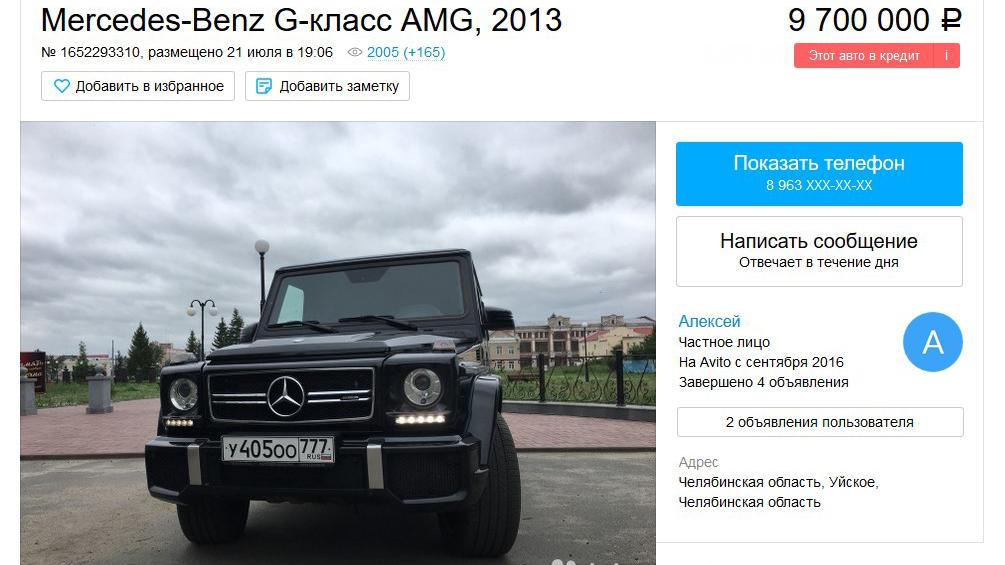Click the listing title Mercedes-Benz G-класс AMG
This screenshot has height=565, width=1005.
(x=260, y=20)
